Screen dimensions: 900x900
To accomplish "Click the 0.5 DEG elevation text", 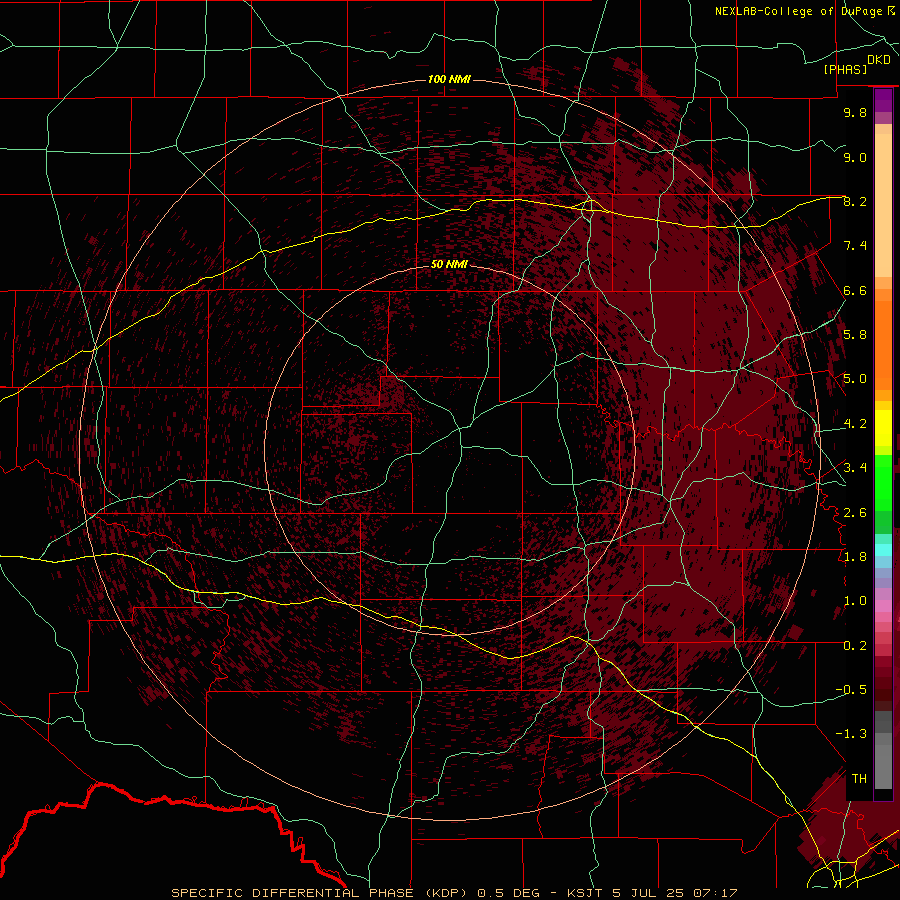I will click(x=509, y=893).
